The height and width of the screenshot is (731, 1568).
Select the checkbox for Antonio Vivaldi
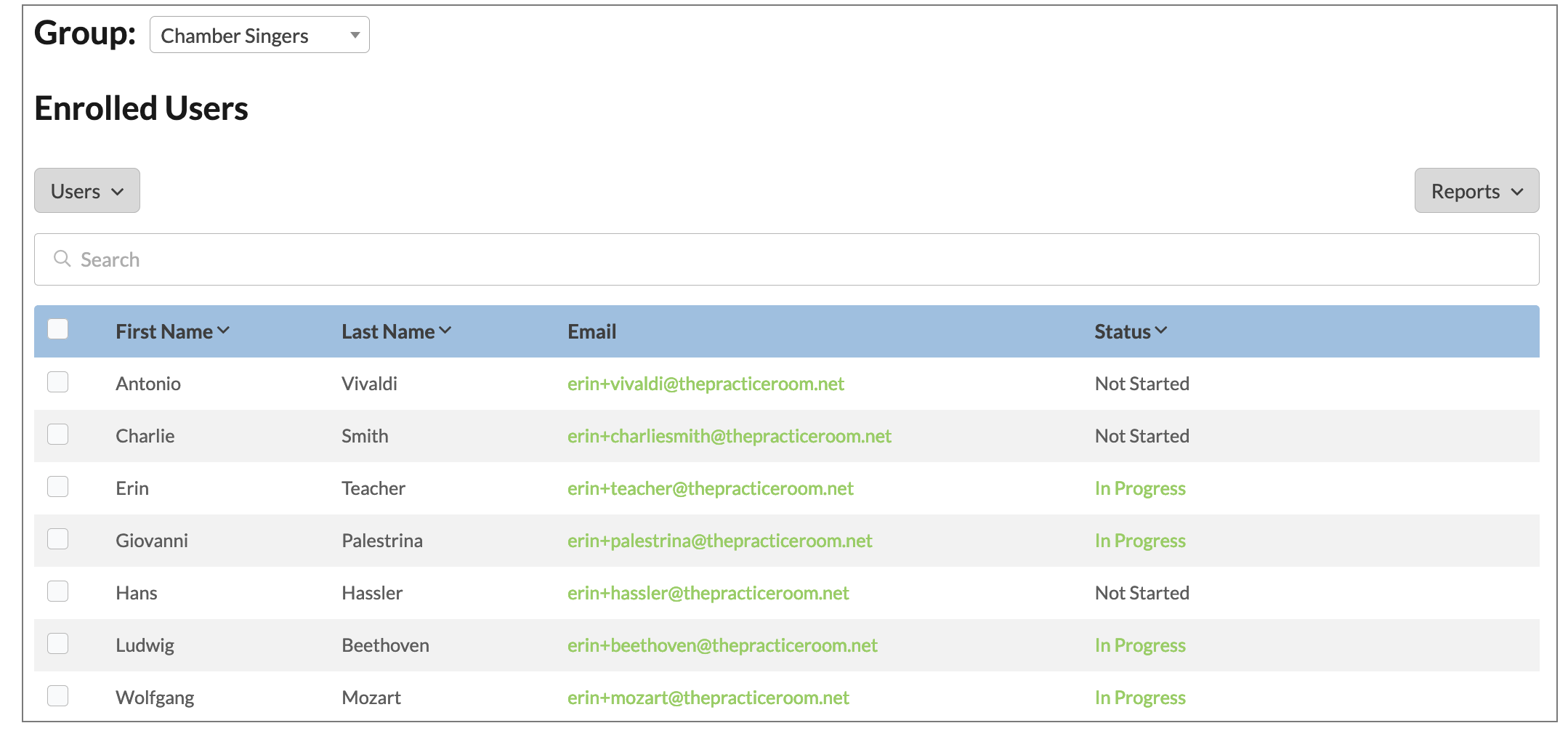click(58, 382)
